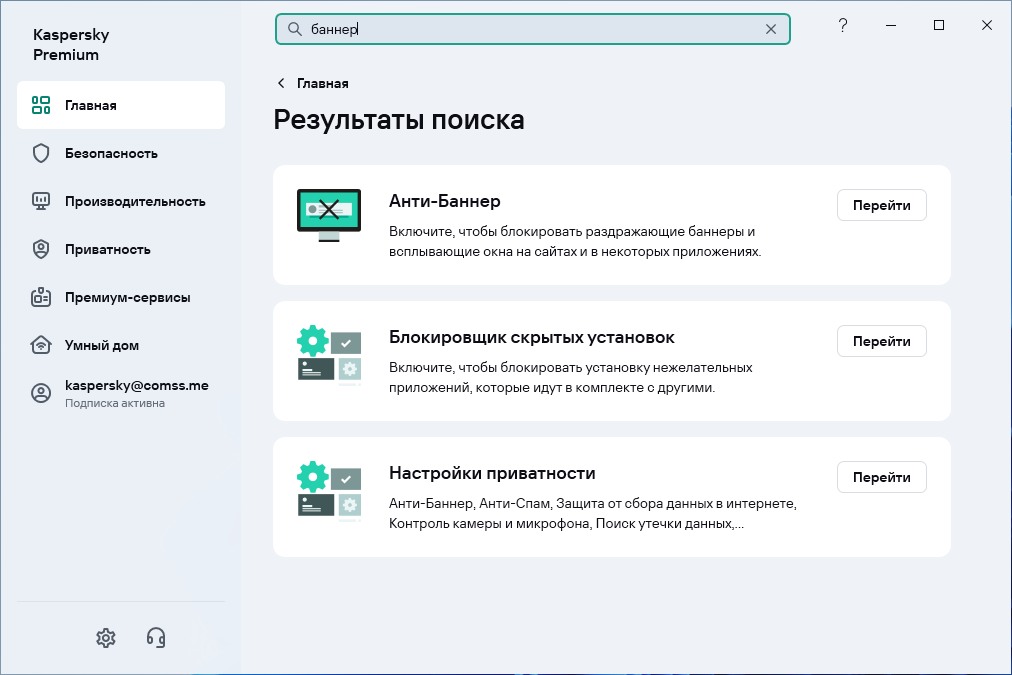Go back using the left chevron arrow
This screenshot has width=1012, height=675.
[x=281, y=83]
